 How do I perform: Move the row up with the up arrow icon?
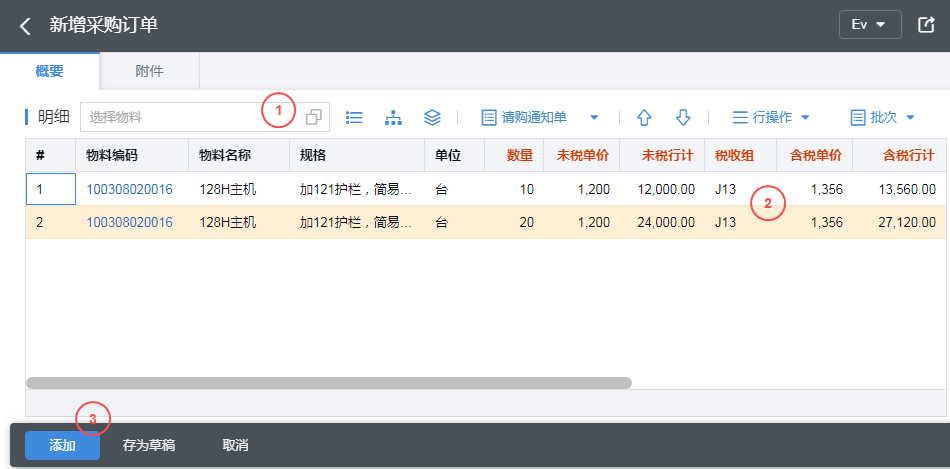pyautogui.click(x=644, y=117)
